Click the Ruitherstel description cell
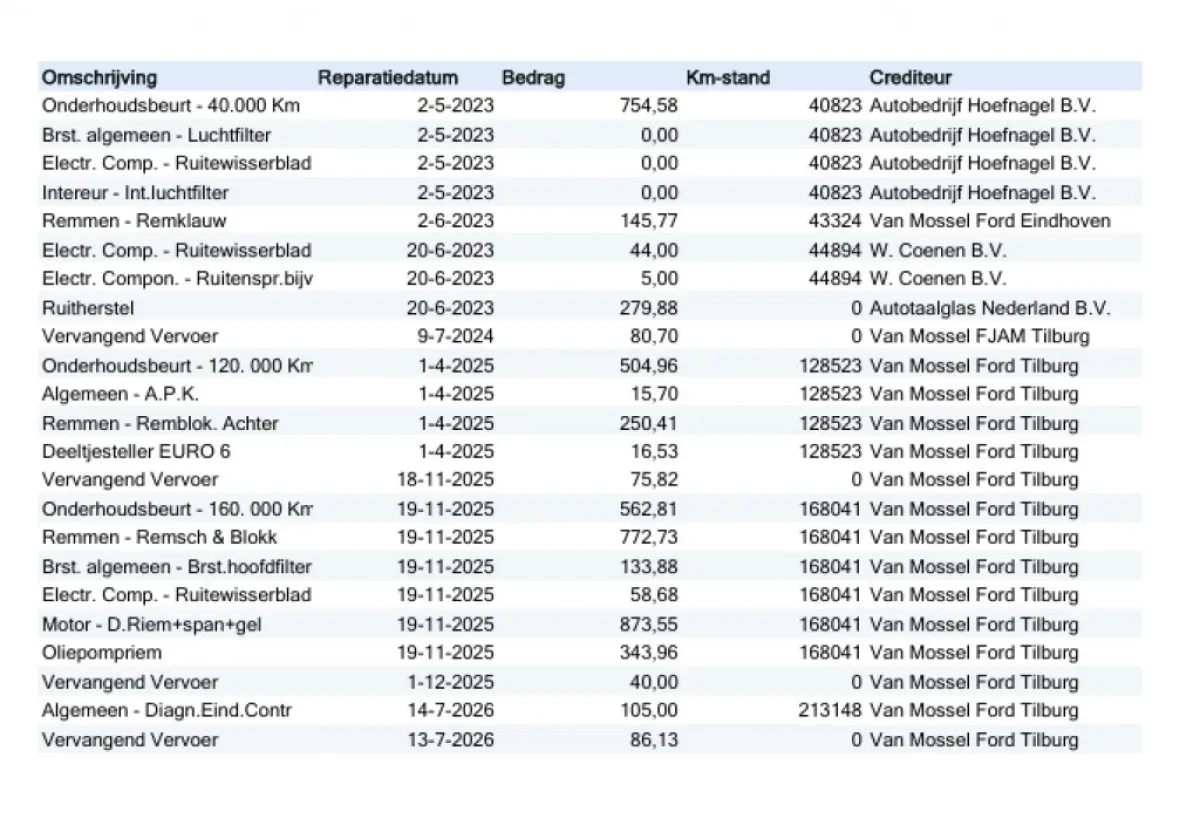 tap(88, 308)
